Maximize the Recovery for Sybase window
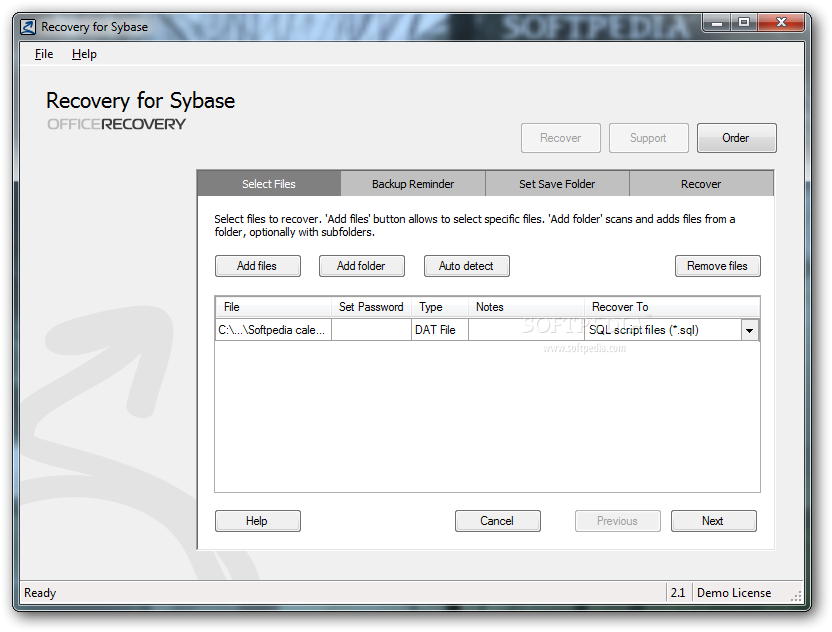The width and height of the screenshot is (832, 632). click(744, 22)
